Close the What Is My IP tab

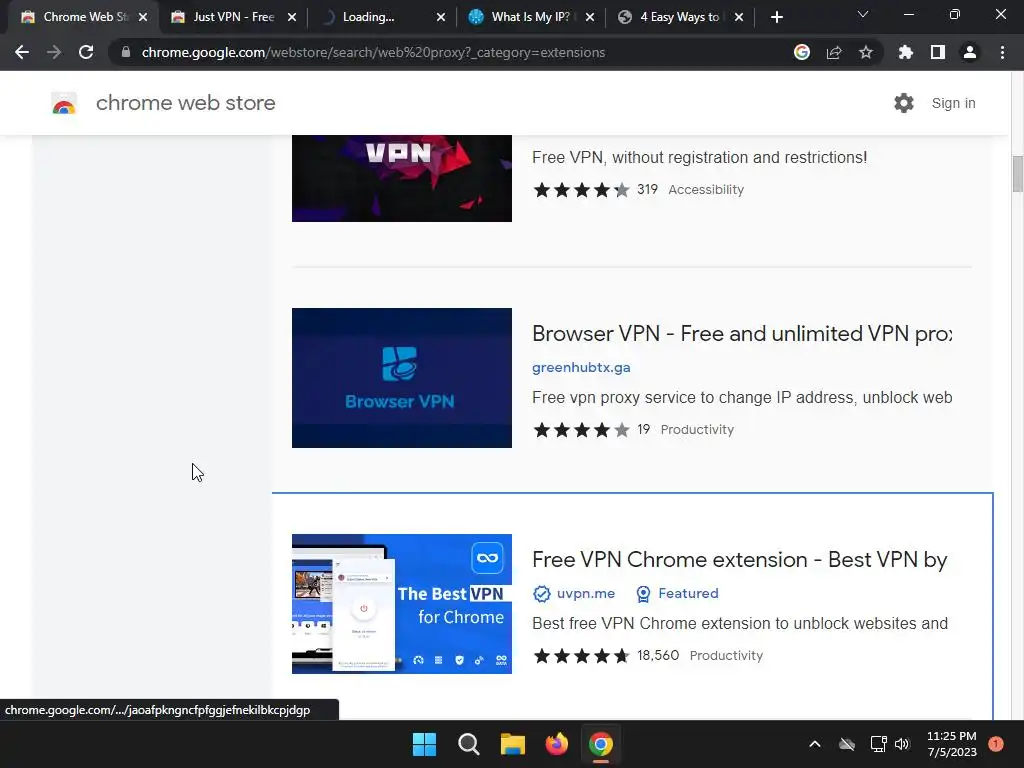click(590, 17)
